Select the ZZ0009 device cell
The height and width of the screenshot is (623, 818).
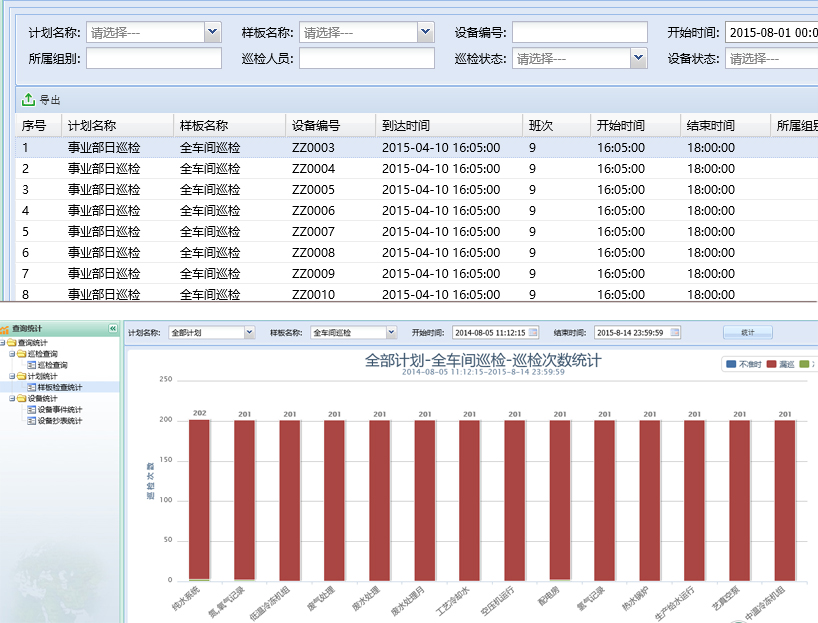click(313, 273)
